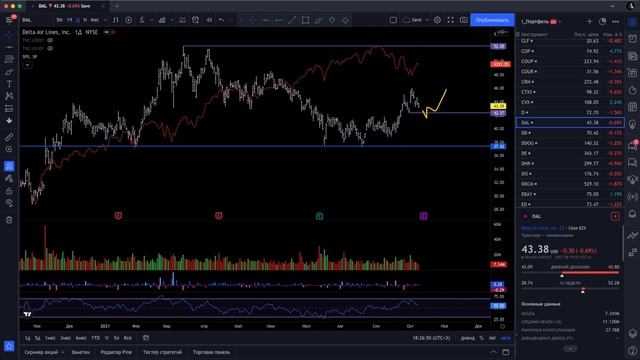Open the forecasting and measurement tools

(x=9, y=109)
